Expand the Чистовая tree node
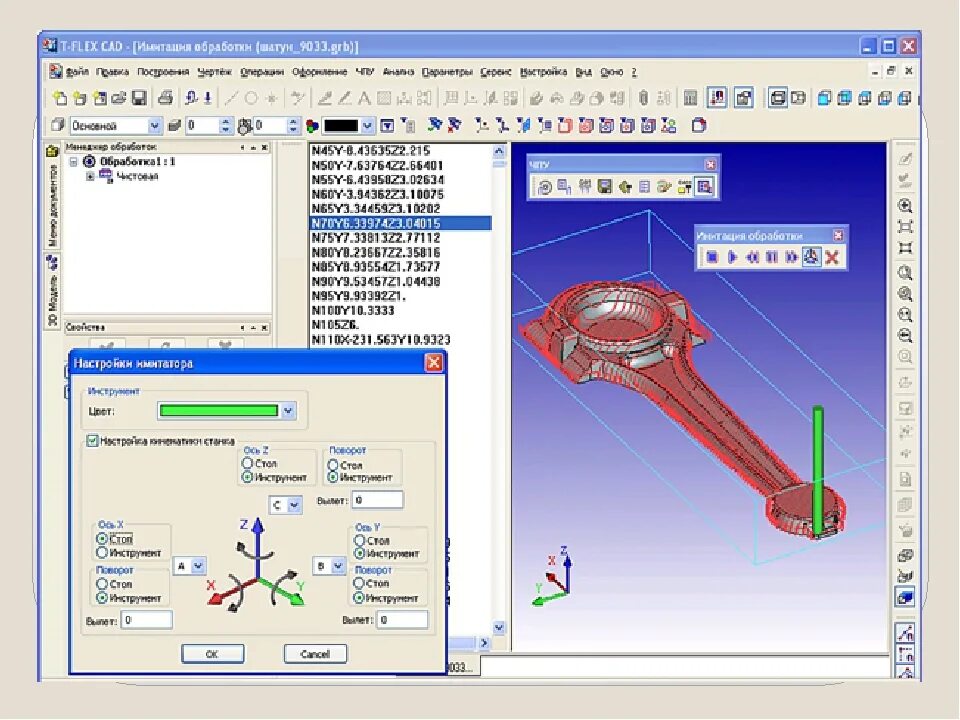Viewport: 960px width, 720px height. click(x=91, y=176)
